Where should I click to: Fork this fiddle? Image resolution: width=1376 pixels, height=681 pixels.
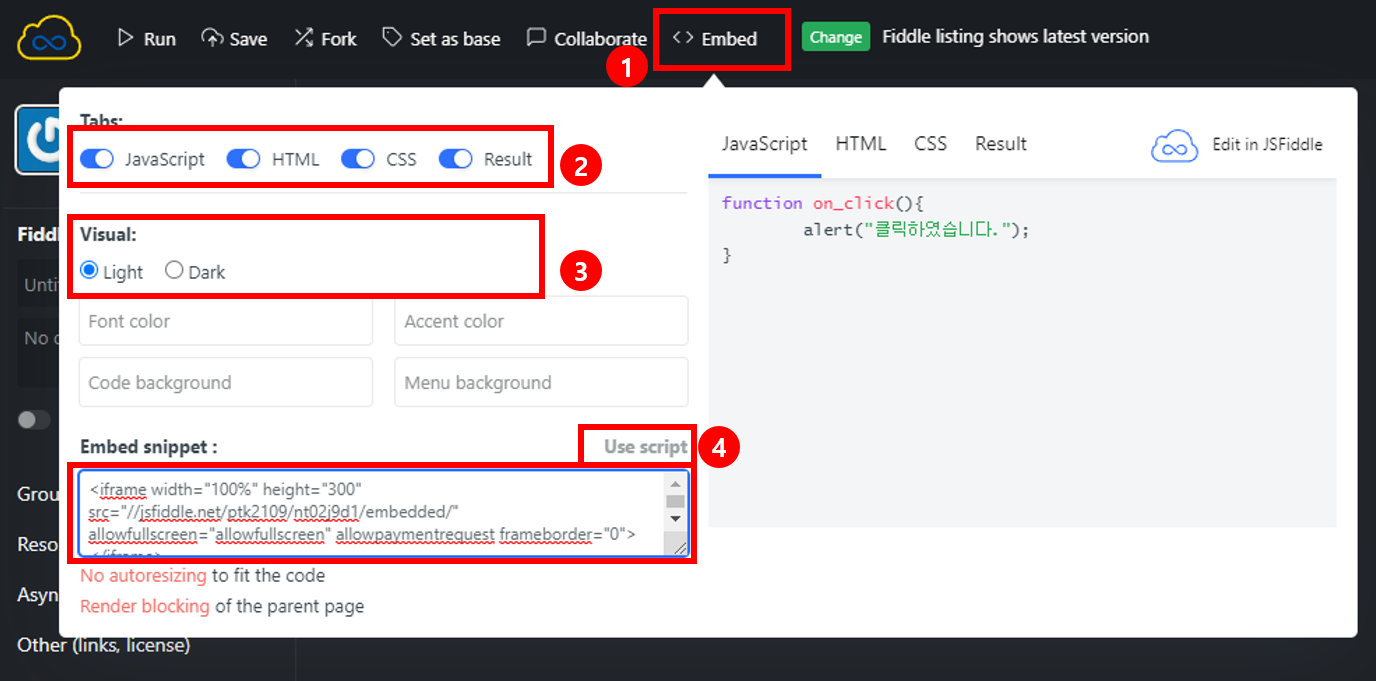(x=325, y=38)
